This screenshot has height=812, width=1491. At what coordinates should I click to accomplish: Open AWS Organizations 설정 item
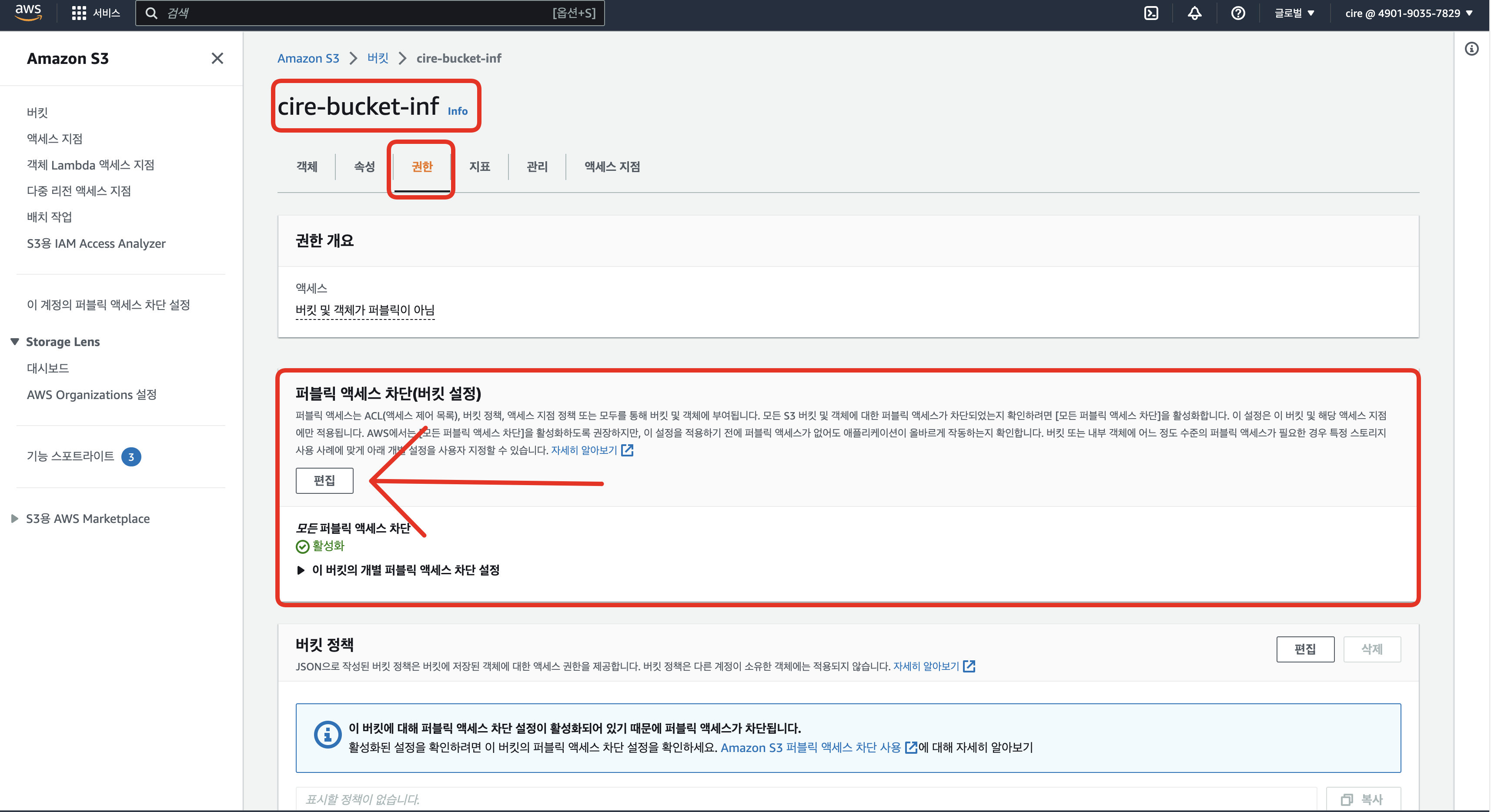click(92, 395)
